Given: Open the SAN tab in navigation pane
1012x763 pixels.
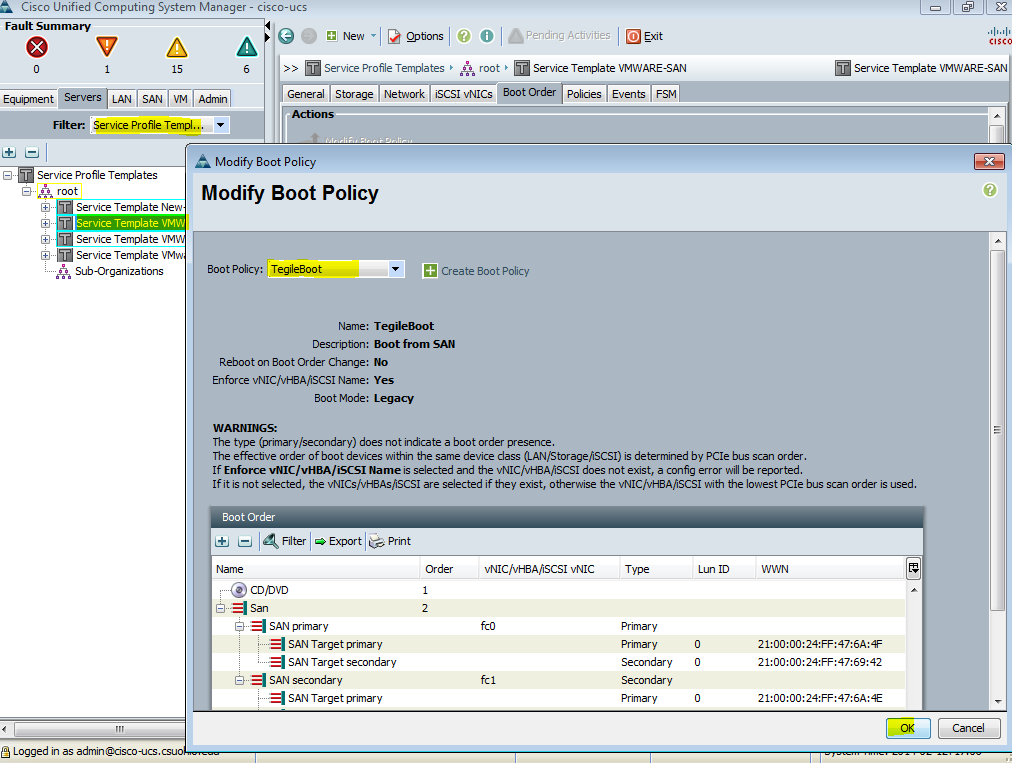Looking at the screenshot, I should tap(152, 99).
